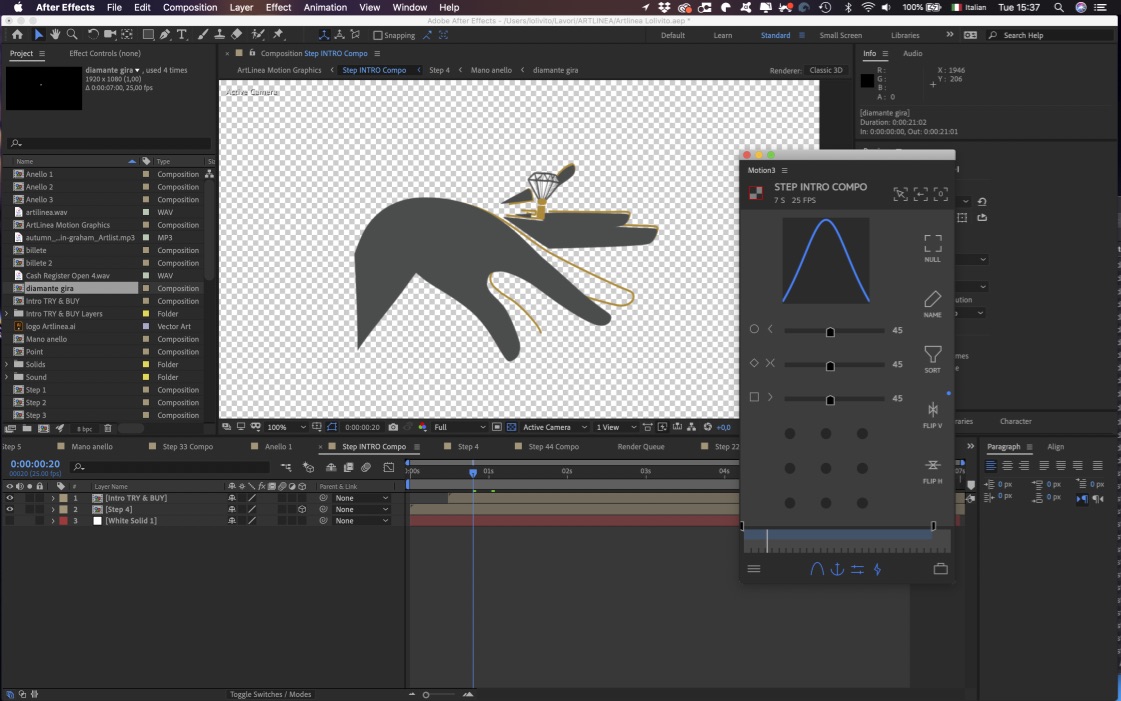Click the anchor icon at Motion3 bottom

(x=837, y=569)
